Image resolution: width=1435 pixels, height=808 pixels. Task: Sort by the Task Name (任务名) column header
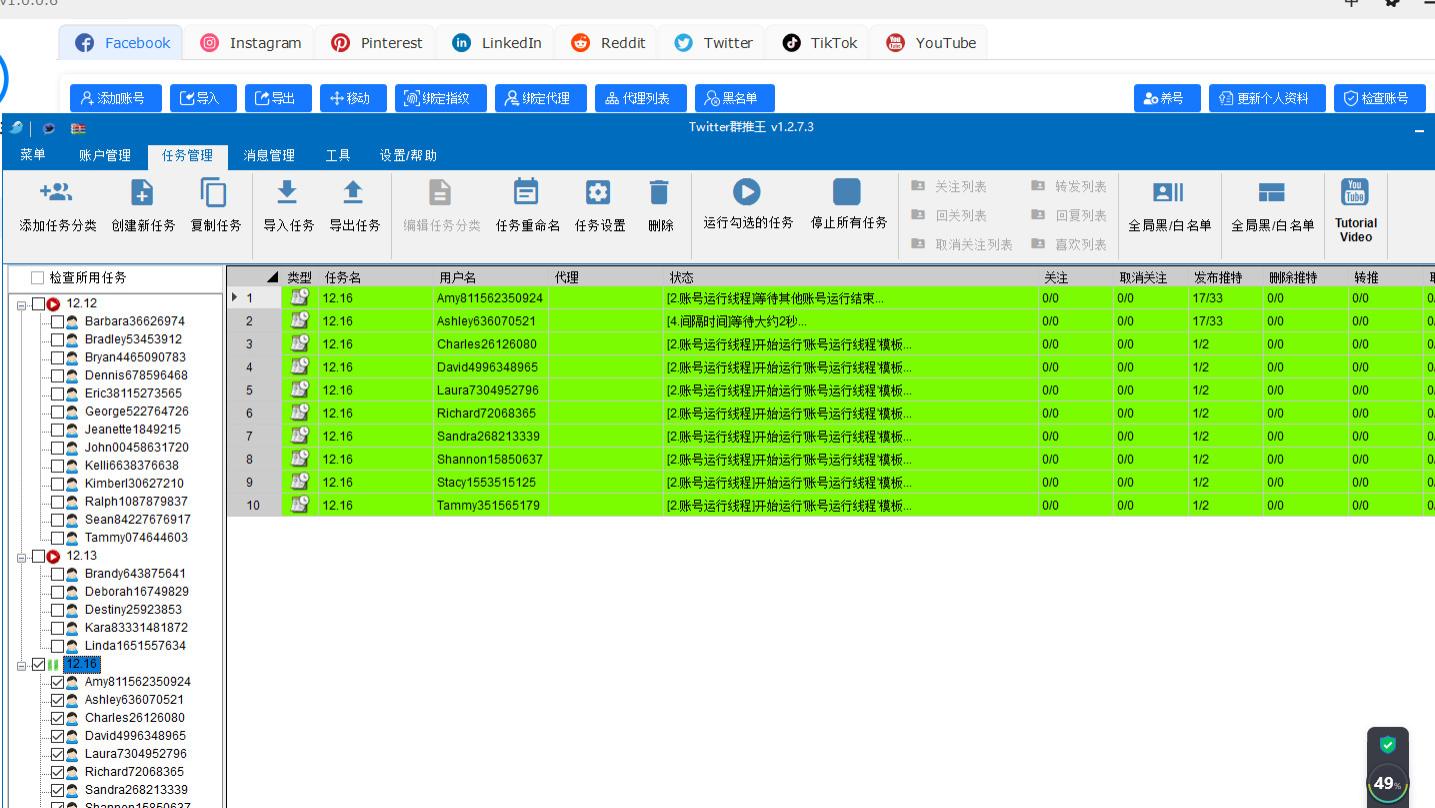coord(376,277)
